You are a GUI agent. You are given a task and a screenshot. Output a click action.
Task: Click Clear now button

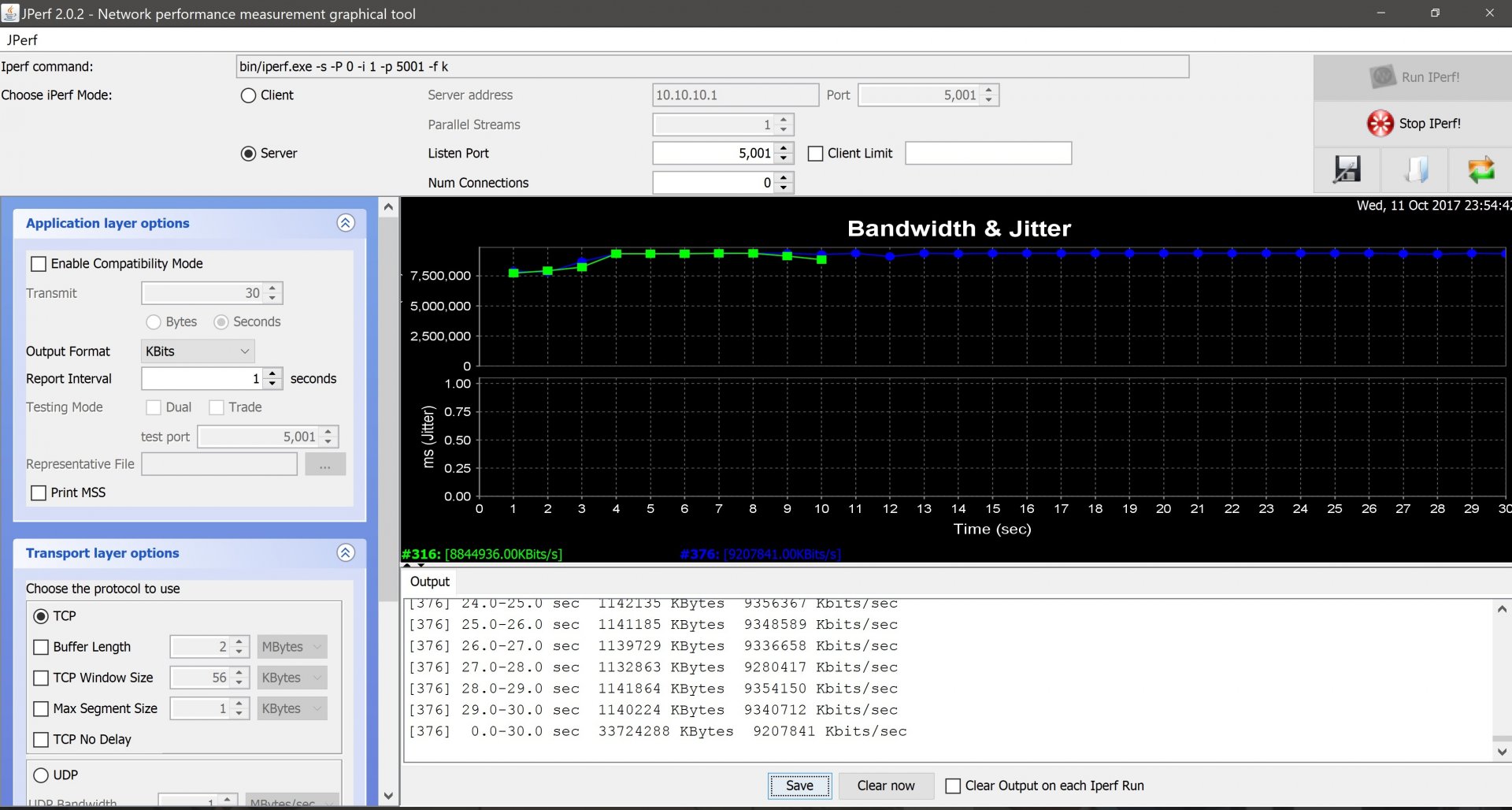coord(886,786)
